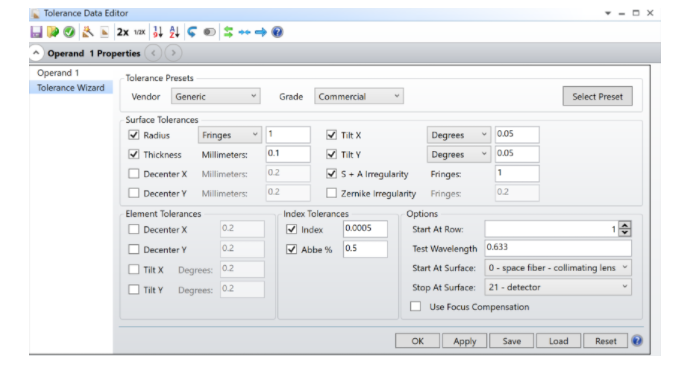This screenshot has width=674, height=368.
Task: Enable the surface Decenter X checkbox
Action: pyautogui.click(x=134, y=174)
